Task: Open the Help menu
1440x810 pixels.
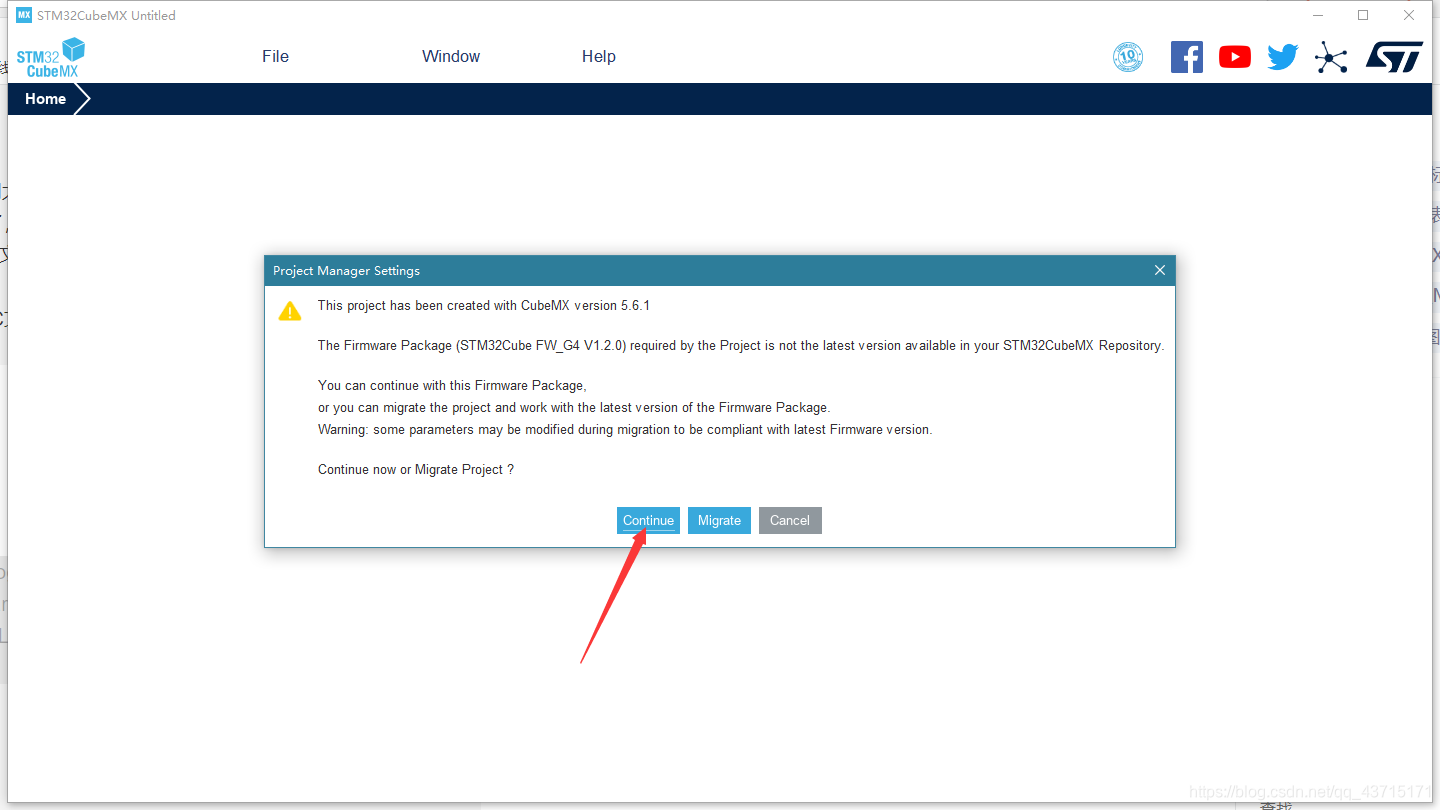Action: coord(599,56)
